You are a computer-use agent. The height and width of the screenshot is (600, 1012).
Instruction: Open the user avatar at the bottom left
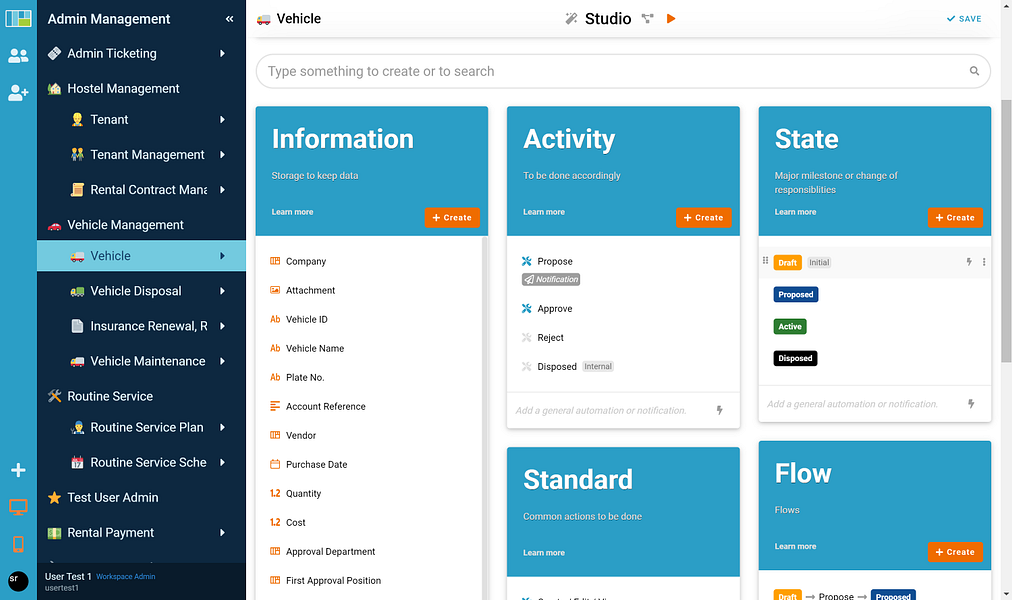[18, 581]
